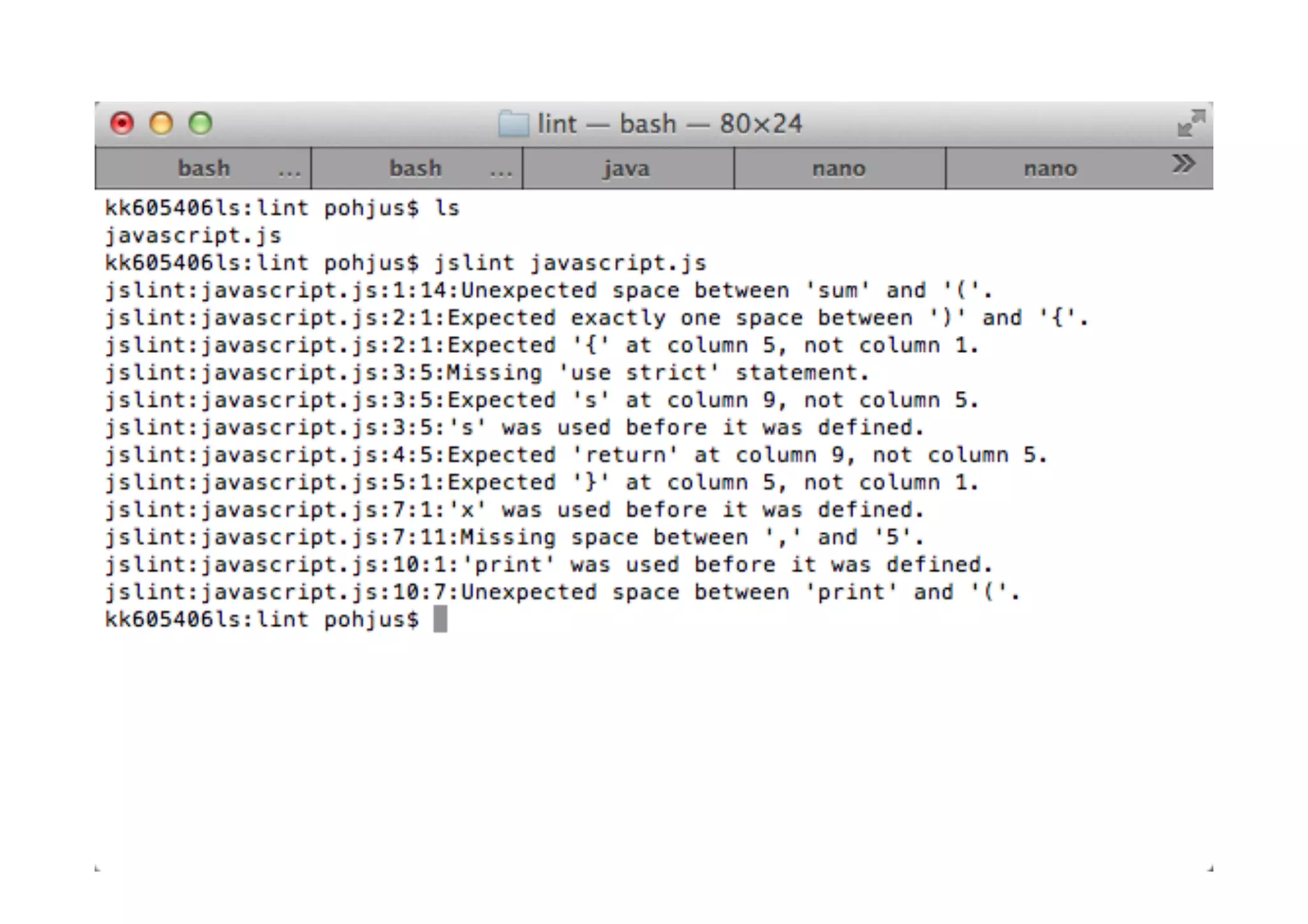
Task: Select the first nano tab
Action: tap(839, 169)
